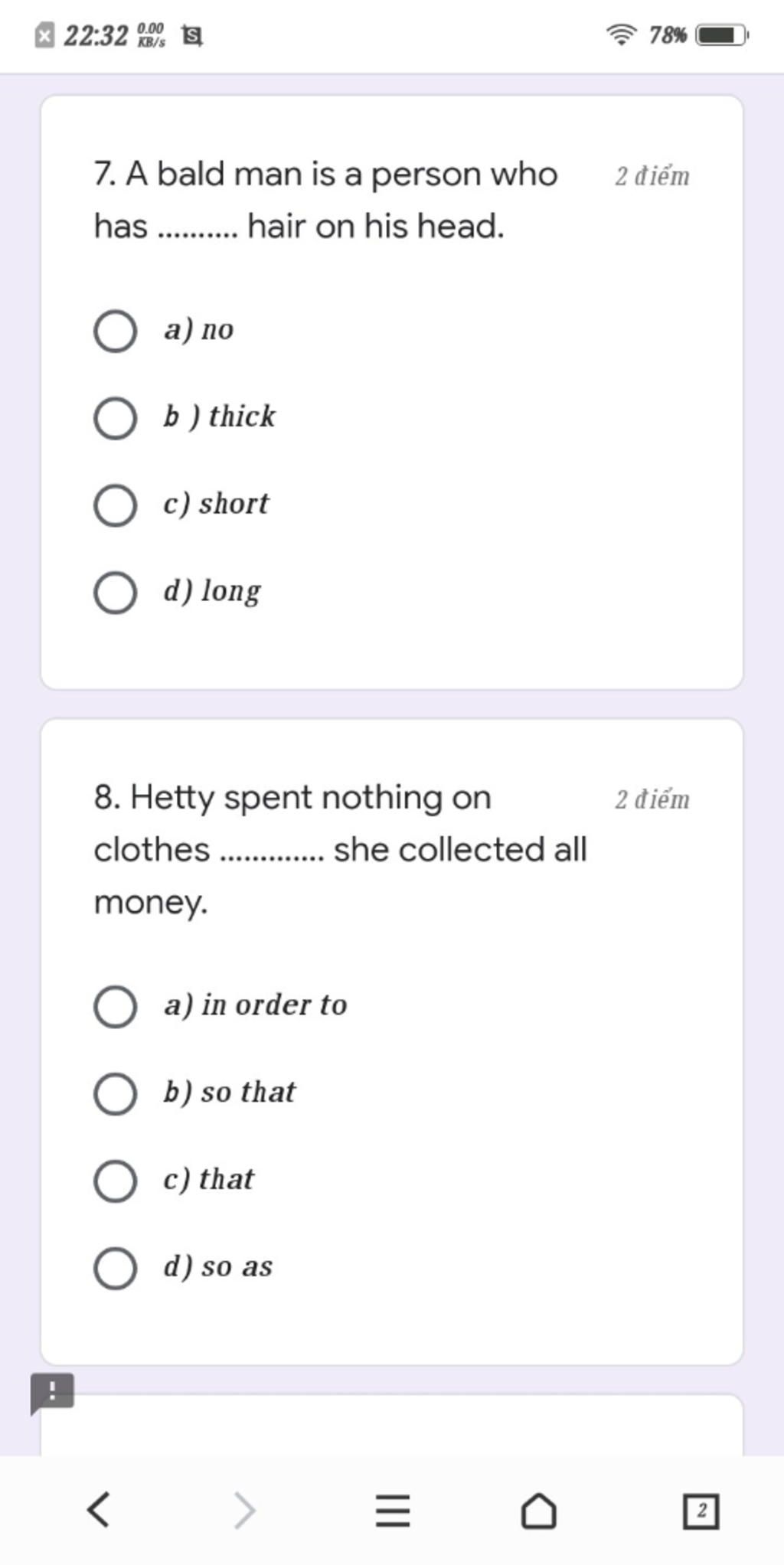Tap the battery indicator icon
The image size is (784, 1565).
pyautogui.click(x=721, y=35)
